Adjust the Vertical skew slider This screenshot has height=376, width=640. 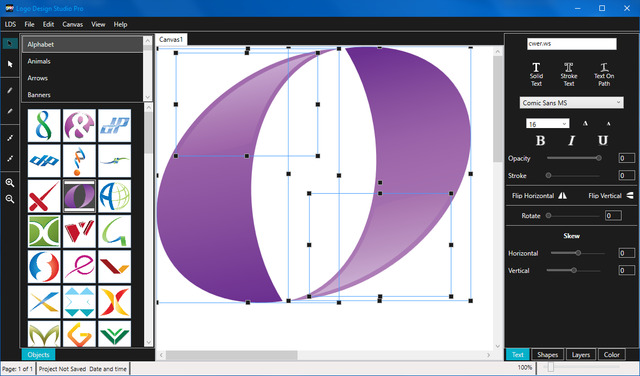click(573, 270)
